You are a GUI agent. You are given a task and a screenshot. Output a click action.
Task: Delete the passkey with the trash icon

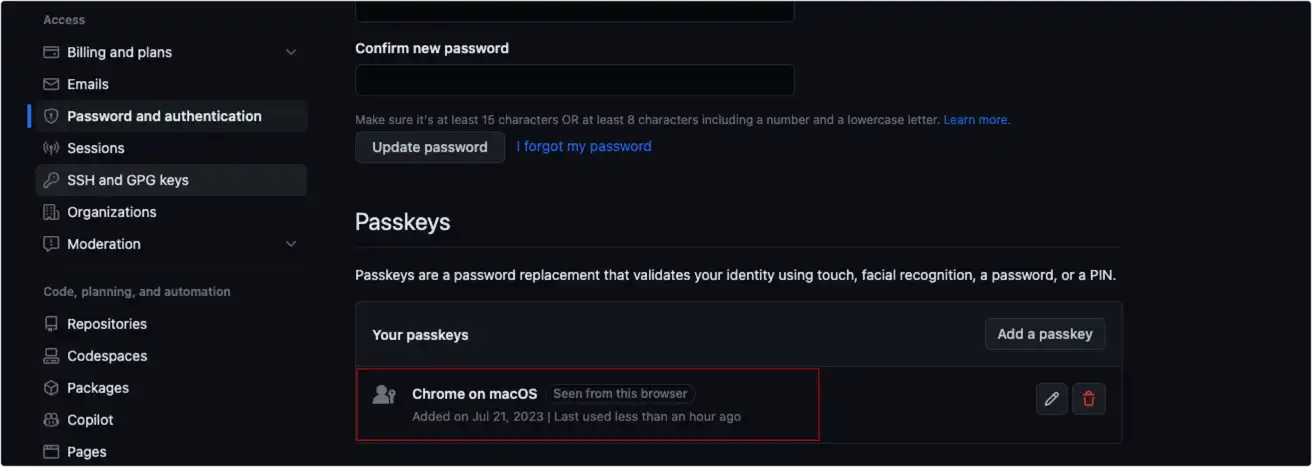pyautogui.click(x=1089, y=399)
